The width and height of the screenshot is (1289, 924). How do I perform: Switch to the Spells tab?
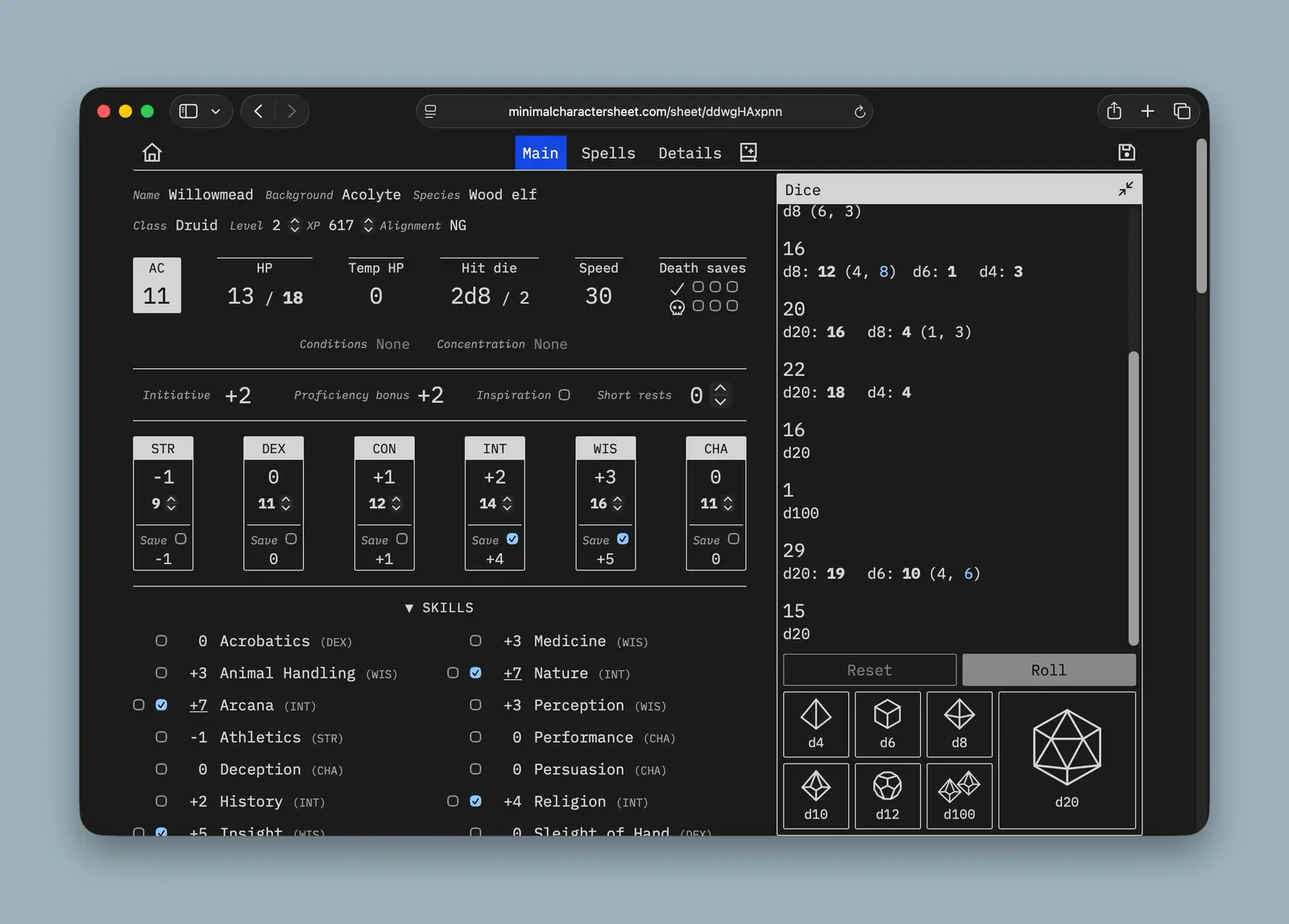(608, 153)
